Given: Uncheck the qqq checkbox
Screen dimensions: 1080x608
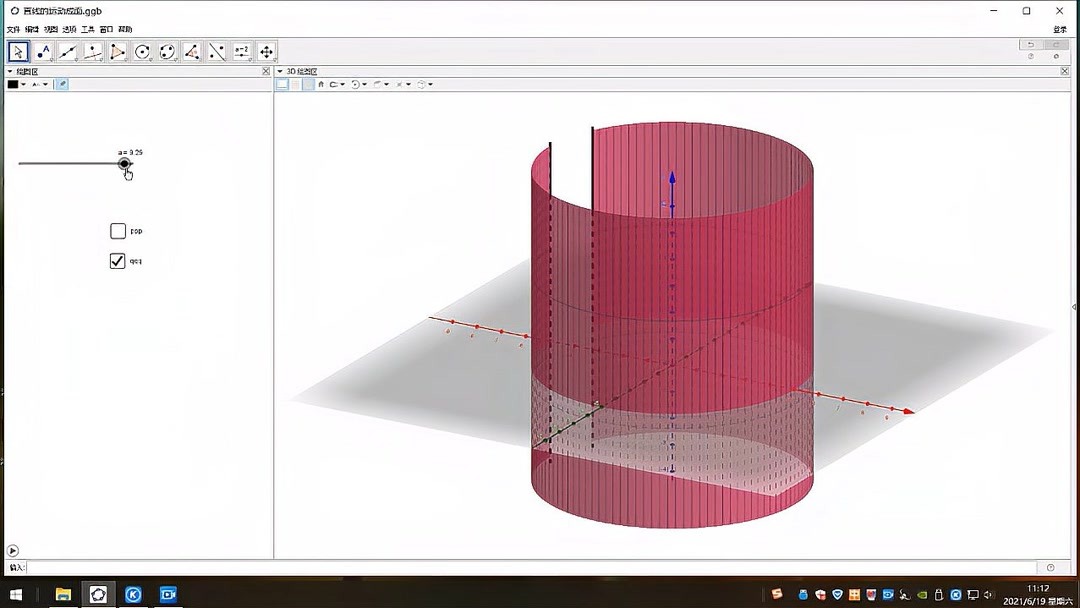Looking at the screenshot, I should [x=117, y=261].
